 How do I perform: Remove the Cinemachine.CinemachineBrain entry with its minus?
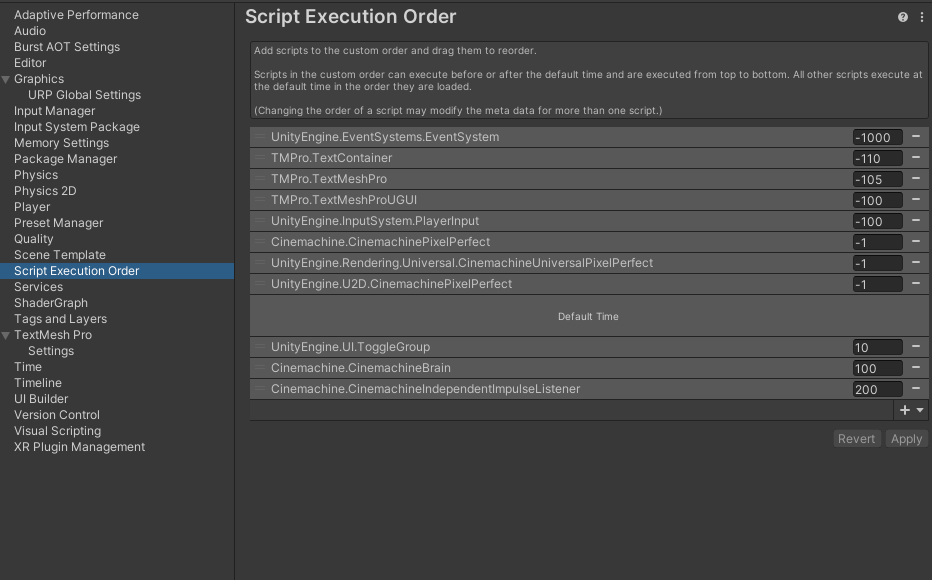(x=916, y=367)
